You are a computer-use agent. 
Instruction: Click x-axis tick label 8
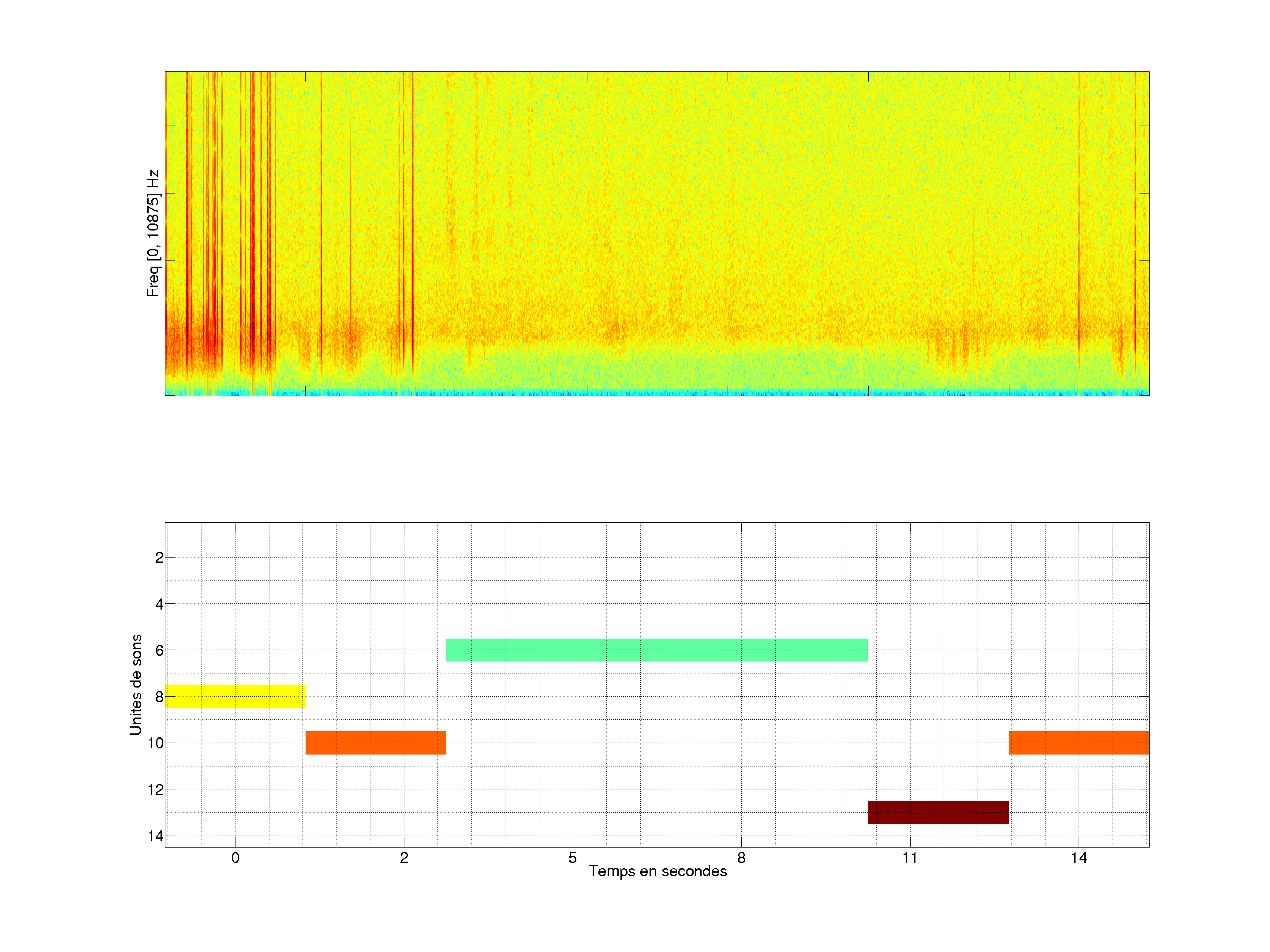741,858
